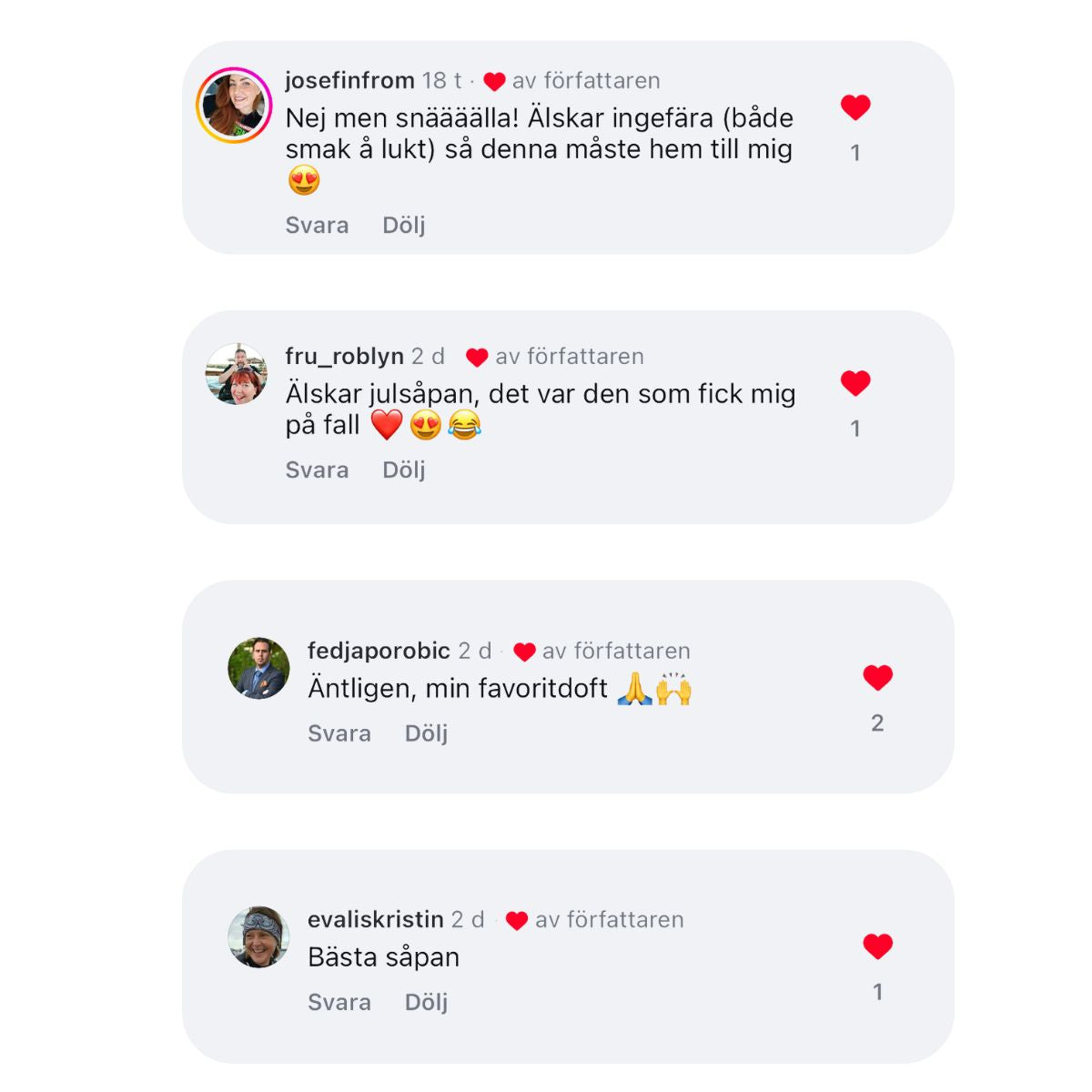View fedjaporobic's avatar
The image size is (1092, 1092).
(x=258, y=668)
